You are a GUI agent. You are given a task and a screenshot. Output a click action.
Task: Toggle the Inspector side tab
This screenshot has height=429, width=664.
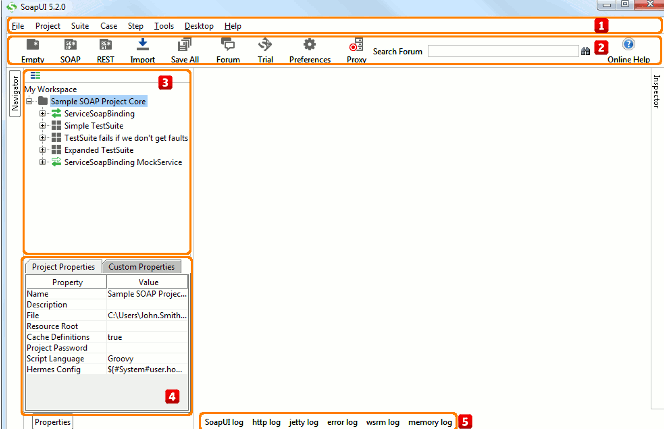(x=656, y=91)
